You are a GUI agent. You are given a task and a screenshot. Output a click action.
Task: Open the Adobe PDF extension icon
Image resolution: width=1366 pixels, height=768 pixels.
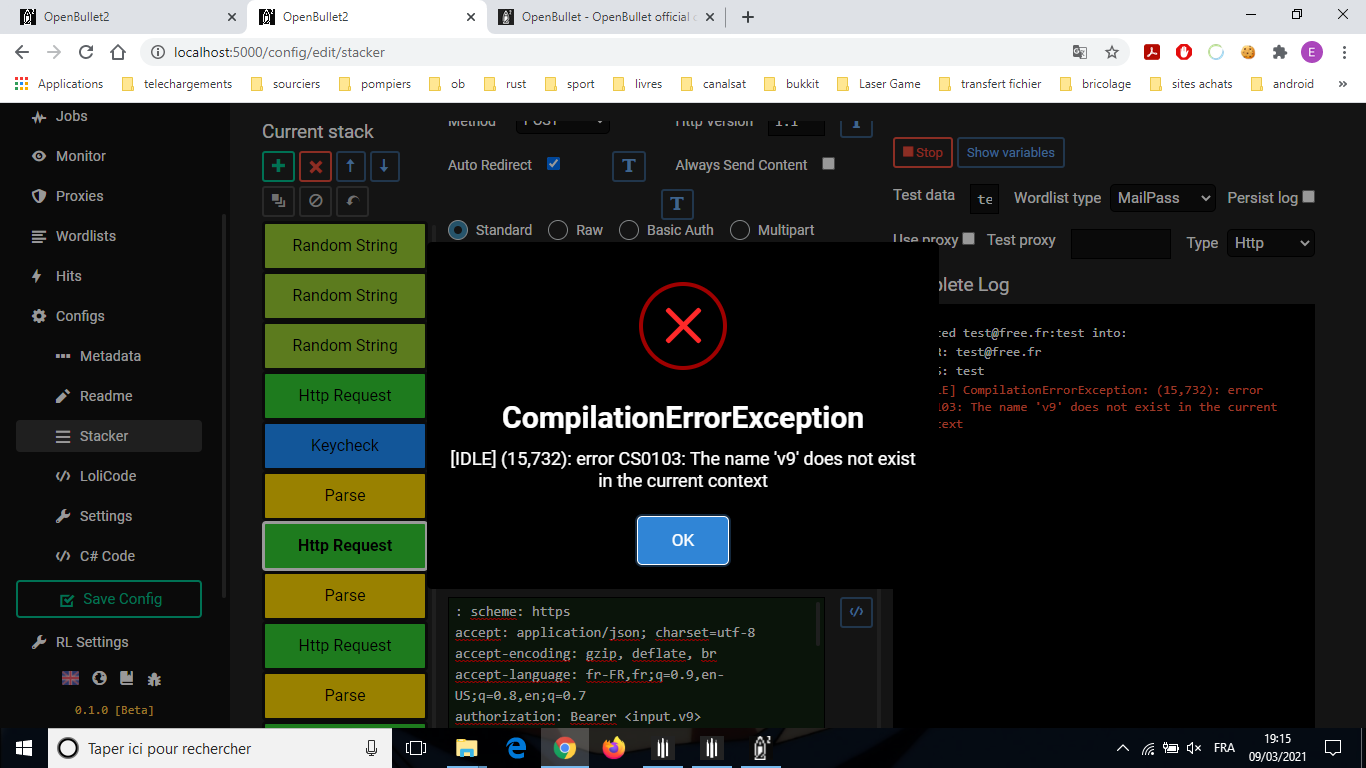(x=1152, y=52)
